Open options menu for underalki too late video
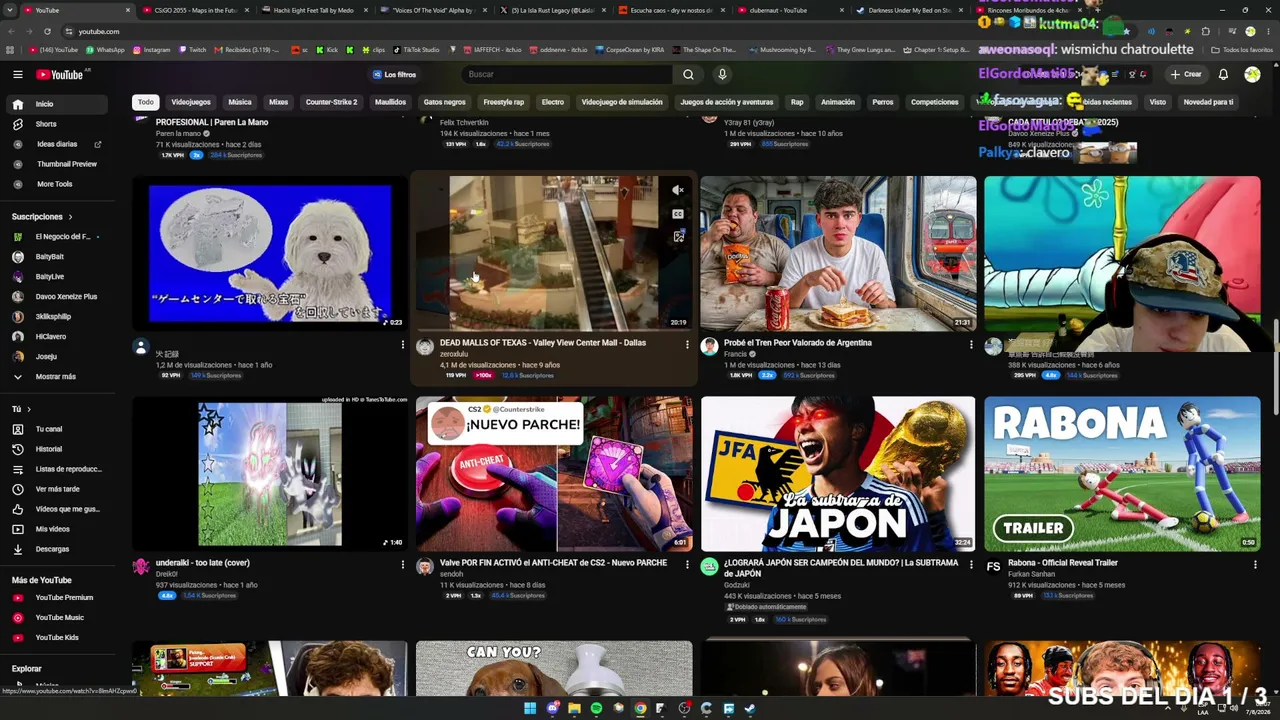This screenshot has height=720, width=1280. 403,565
